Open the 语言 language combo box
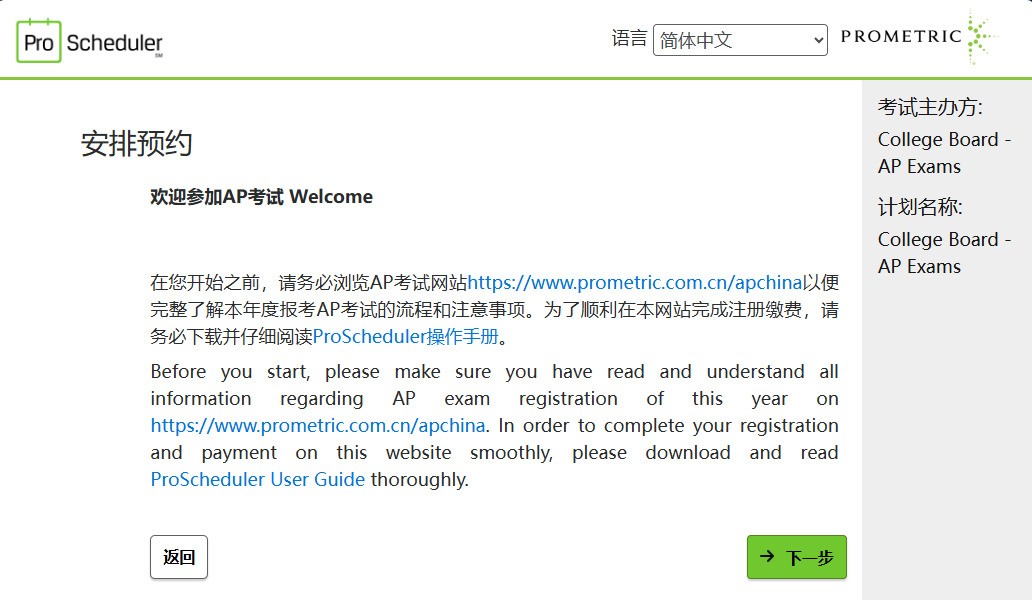The width and height of the screenshot is (1032, 600). coord(740,40)
